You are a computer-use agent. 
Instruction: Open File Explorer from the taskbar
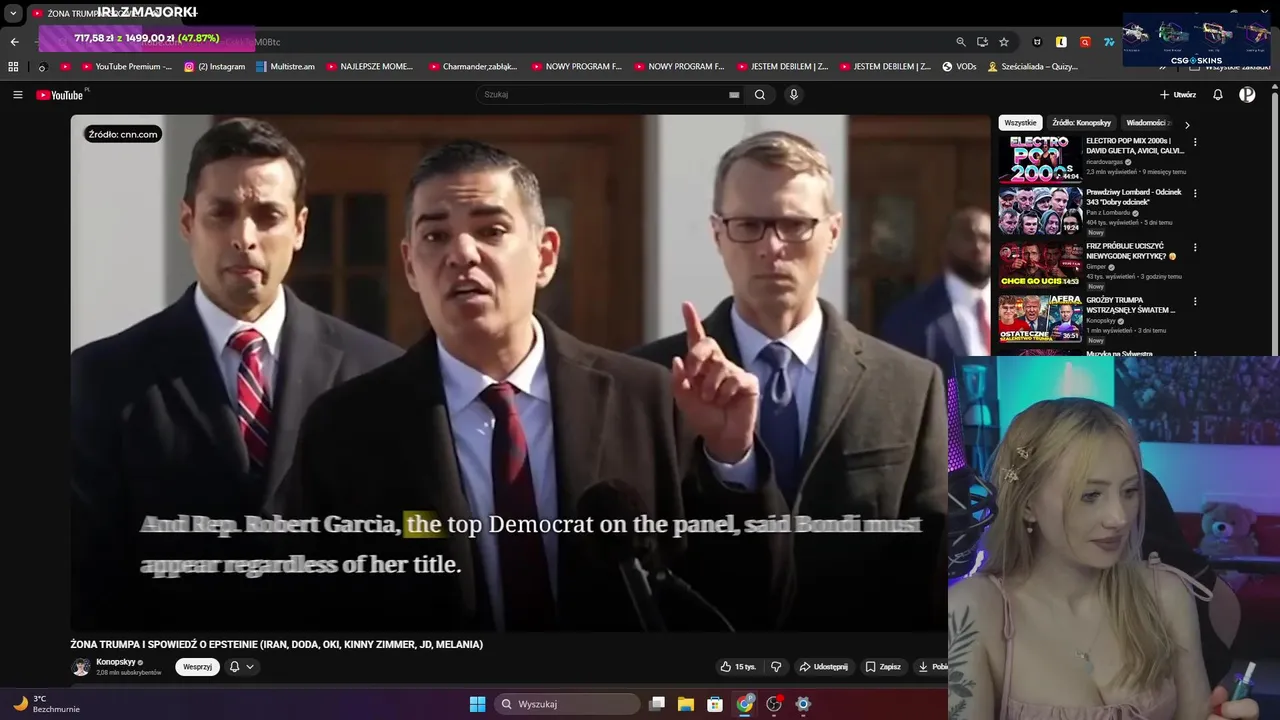686,704
